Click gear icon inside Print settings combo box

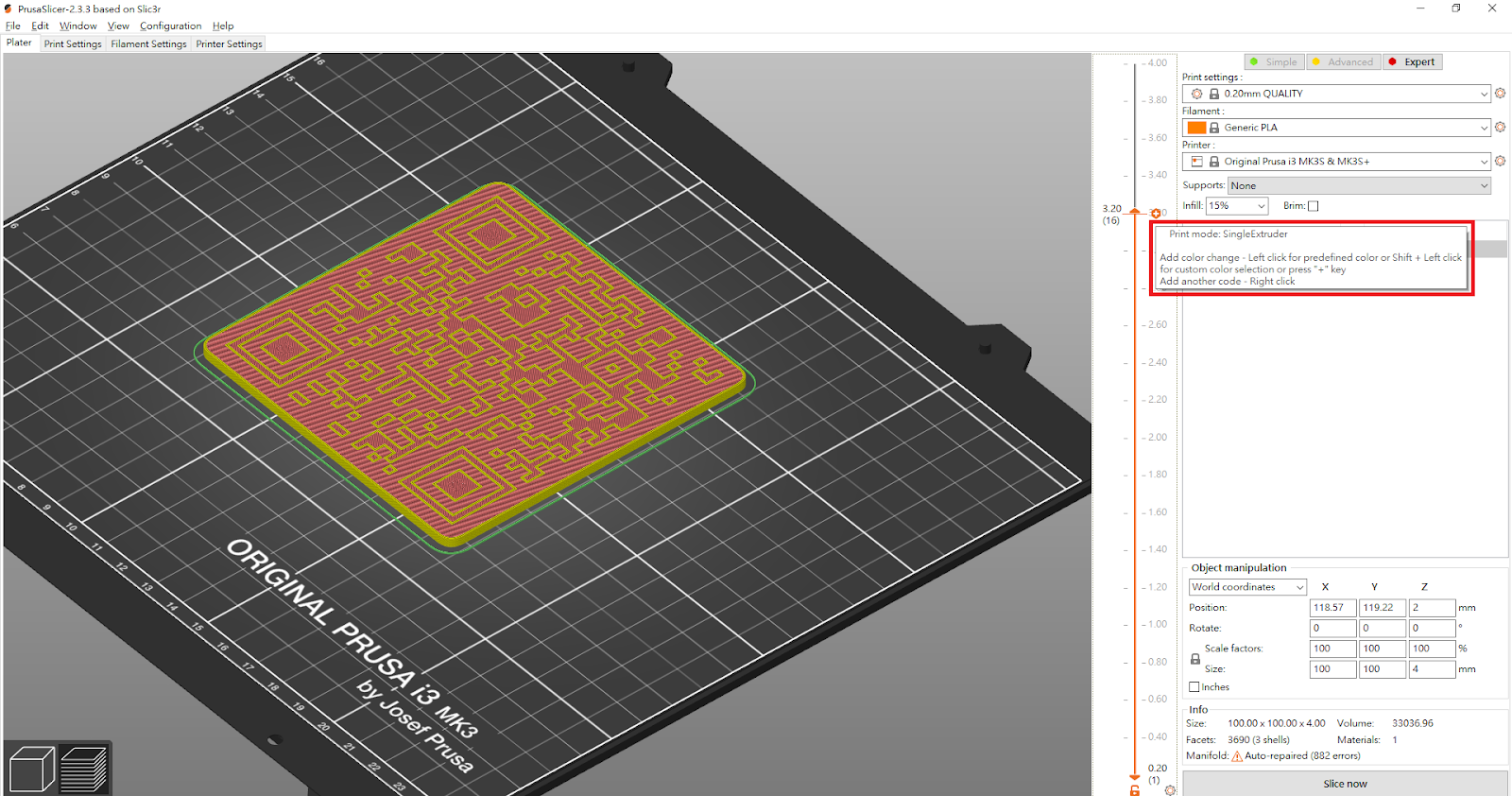click(1197, 94)
